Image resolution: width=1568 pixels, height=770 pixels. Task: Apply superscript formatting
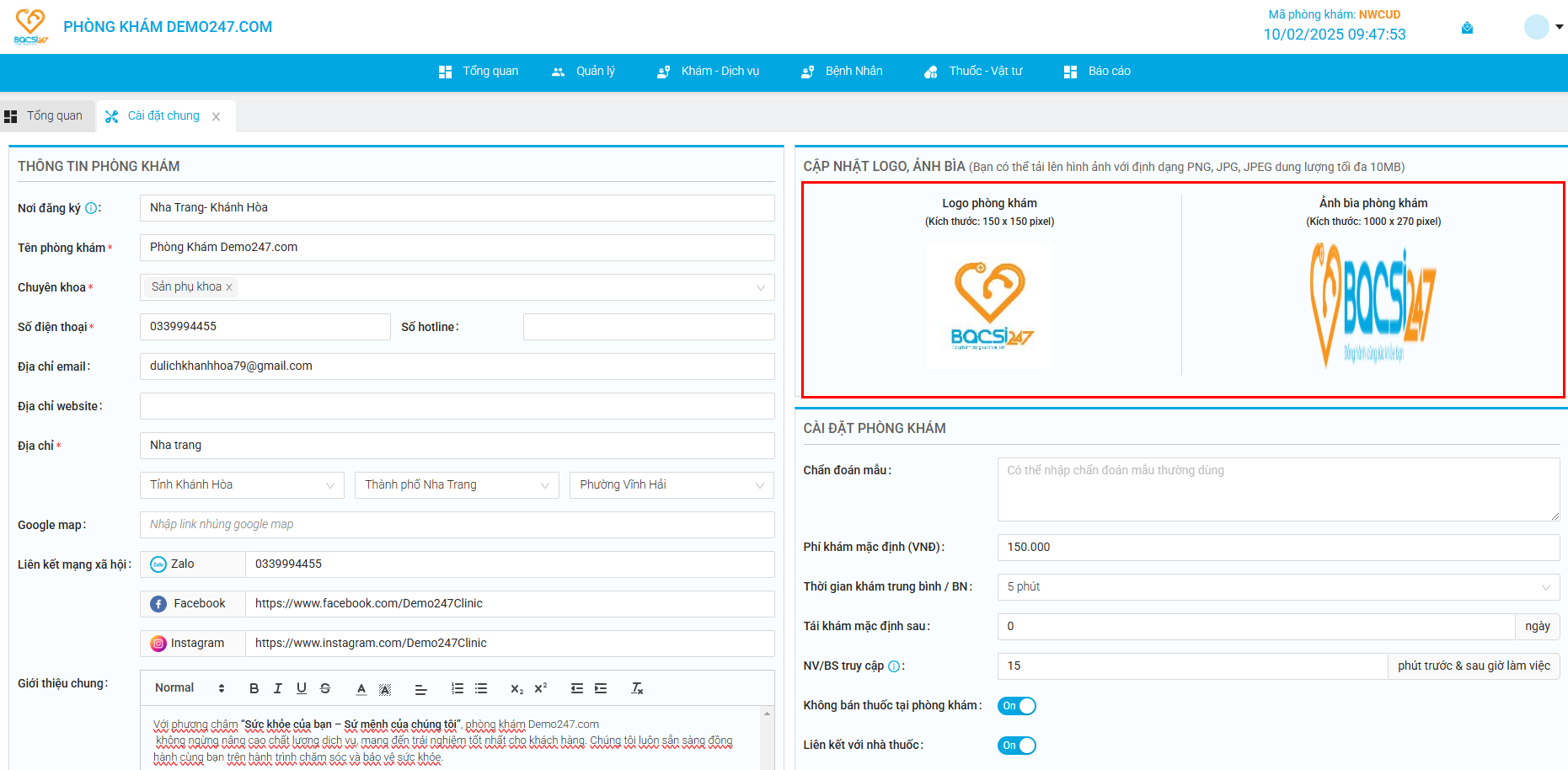pos(541,688)
